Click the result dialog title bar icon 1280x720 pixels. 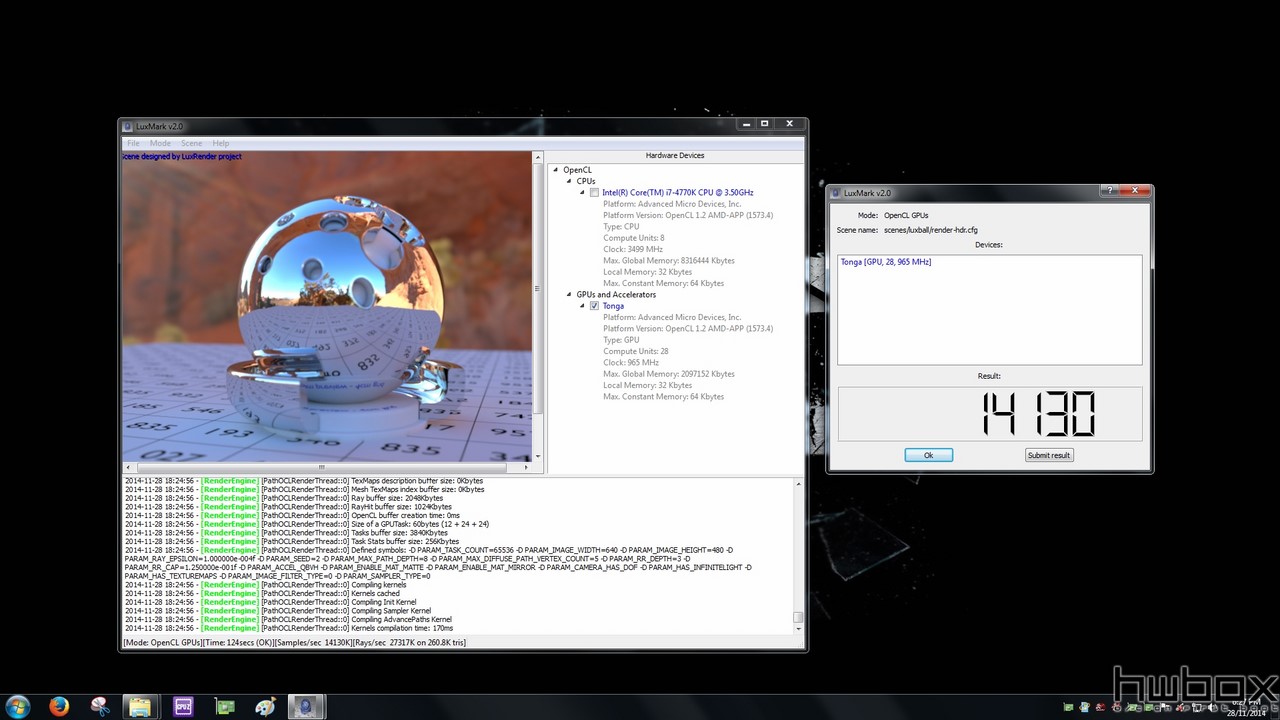(x=835, y=192)
